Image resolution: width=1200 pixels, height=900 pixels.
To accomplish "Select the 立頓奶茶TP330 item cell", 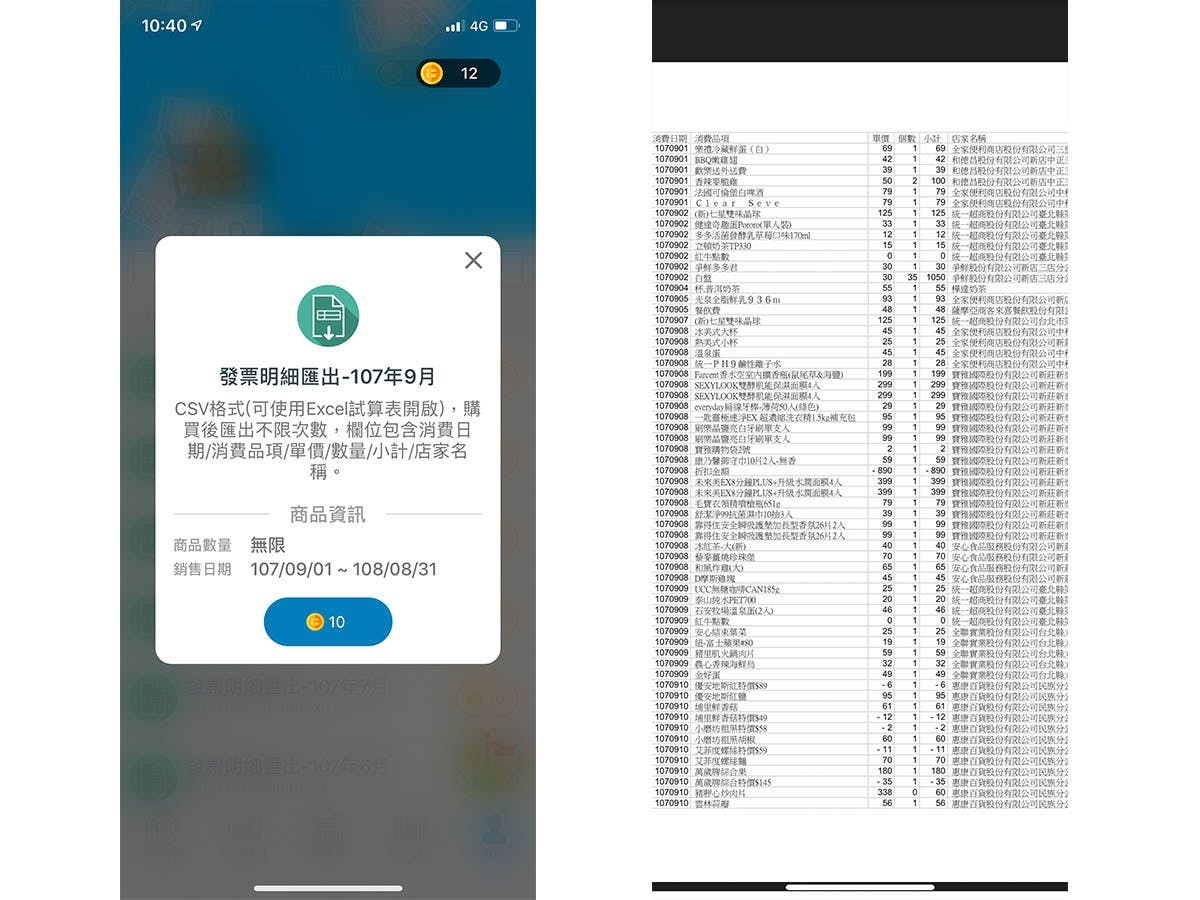I will pos(723,245).
